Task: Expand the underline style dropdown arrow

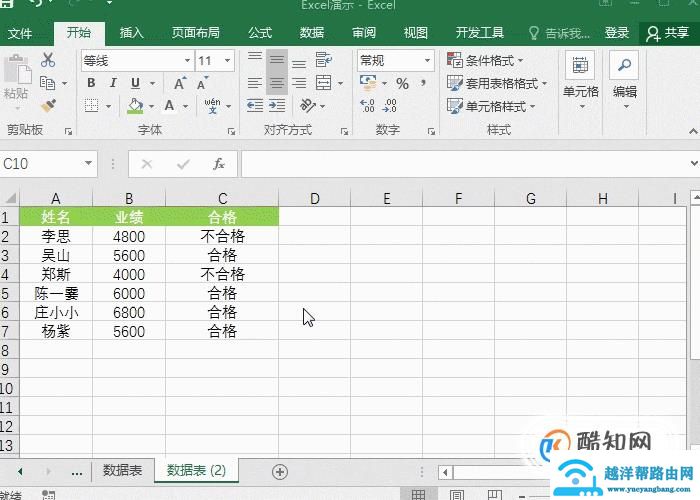Action: click(153, 83)
